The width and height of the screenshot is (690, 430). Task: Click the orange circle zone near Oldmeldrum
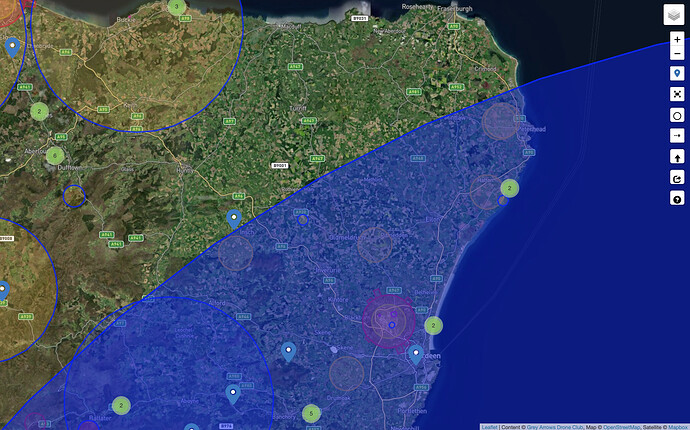(x=374, y=245)
